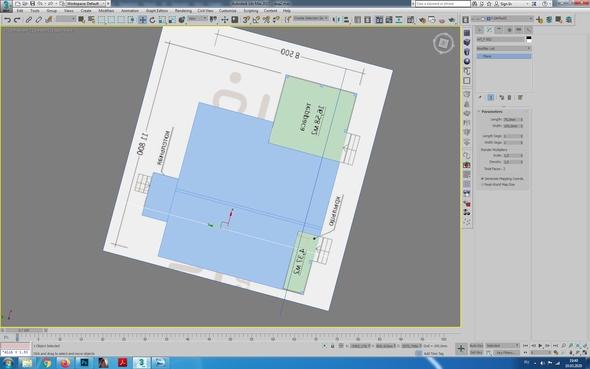Remove modifier using the trash icon
Viewport: 590px width, 369px height.
[x=509, y=97]
